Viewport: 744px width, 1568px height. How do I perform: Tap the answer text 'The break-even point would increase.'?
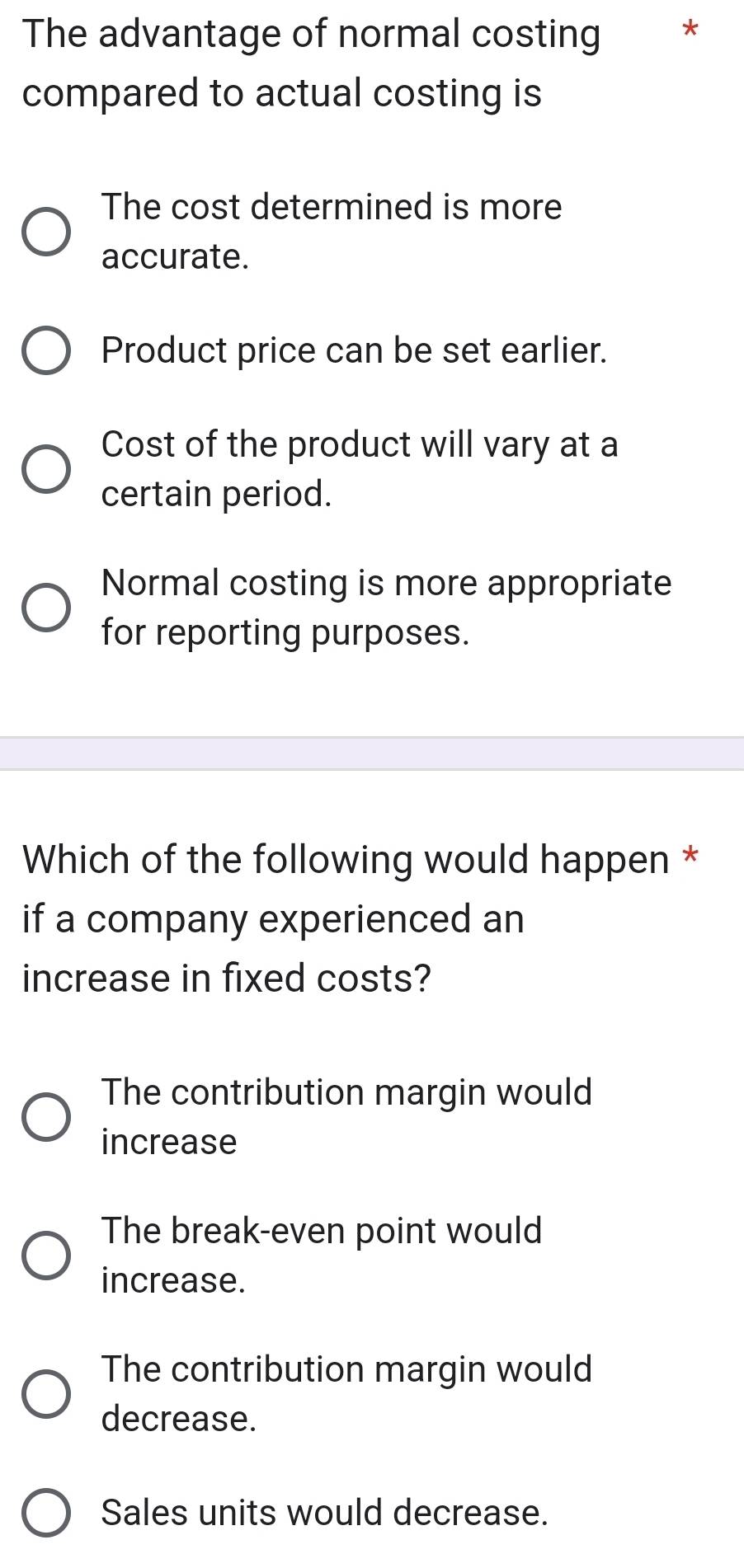[x=322, y=1255]
